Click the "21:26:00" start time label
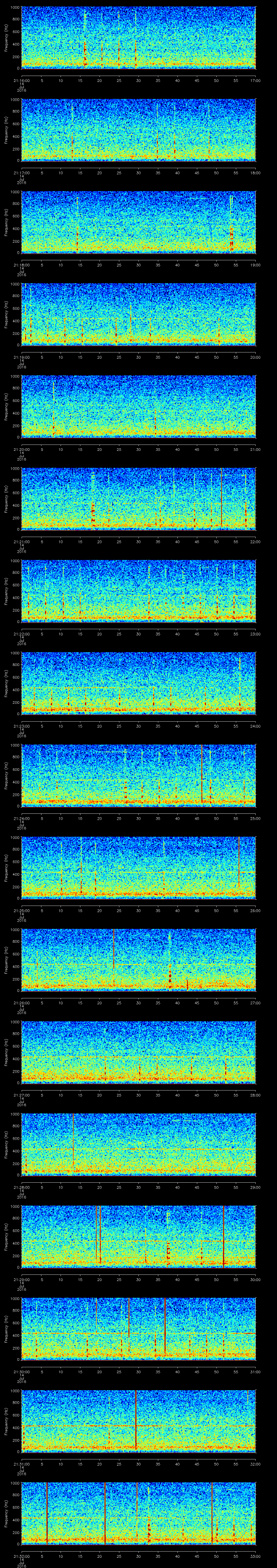Viewport: 277px width, 1568px height. point(21,1003)
